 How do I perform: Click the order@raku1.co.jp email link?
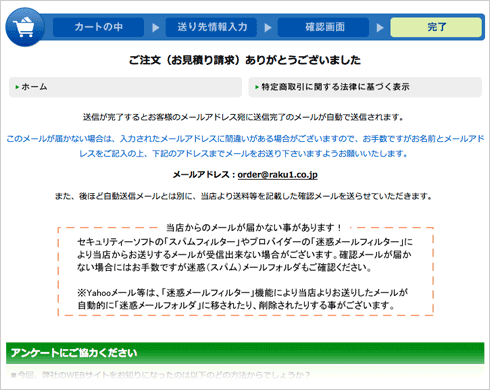277,175
